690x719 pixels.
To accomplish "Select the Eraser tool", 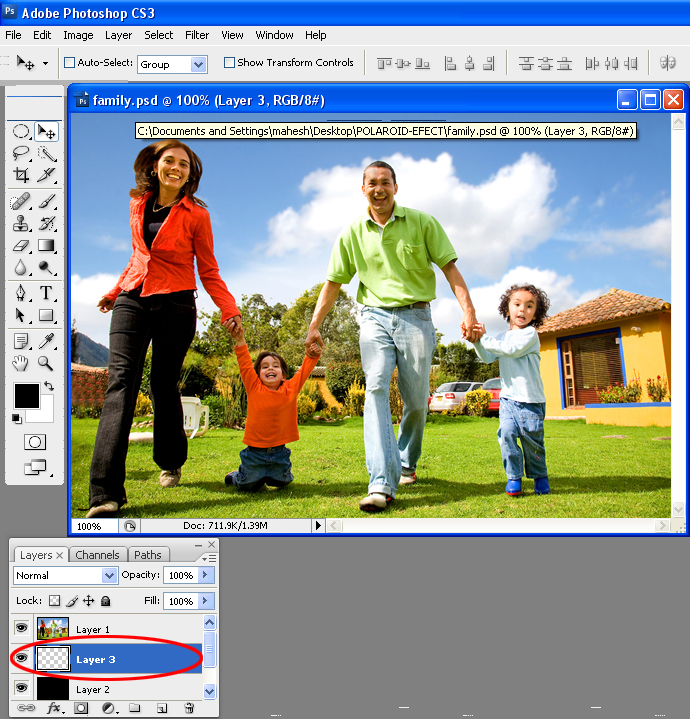I will coord(21,245).
